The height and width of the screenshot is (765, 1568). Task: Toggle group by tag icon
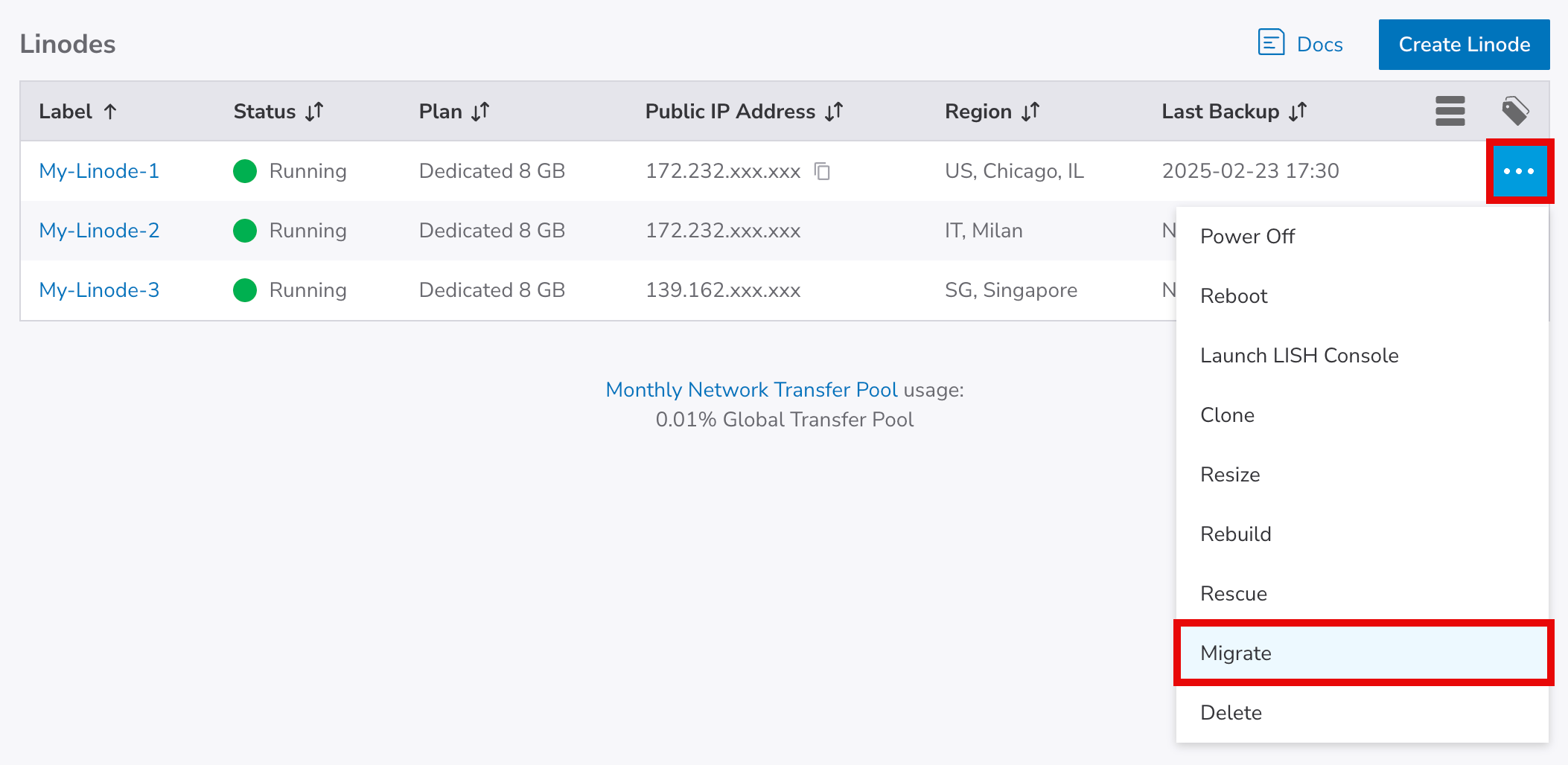pyautogui.click(x=1514, y=111)
